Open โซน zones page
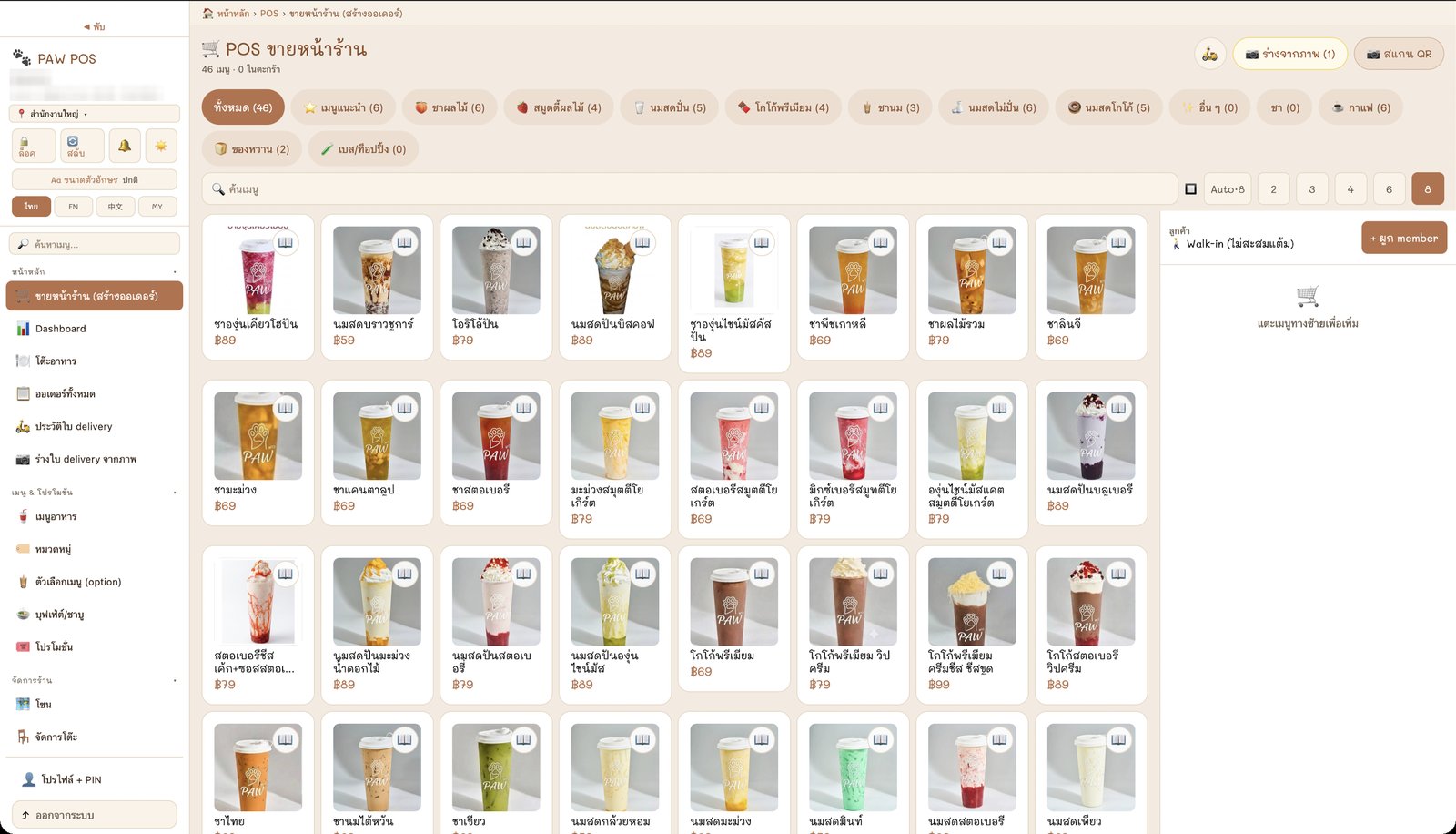 pos(95,704)
